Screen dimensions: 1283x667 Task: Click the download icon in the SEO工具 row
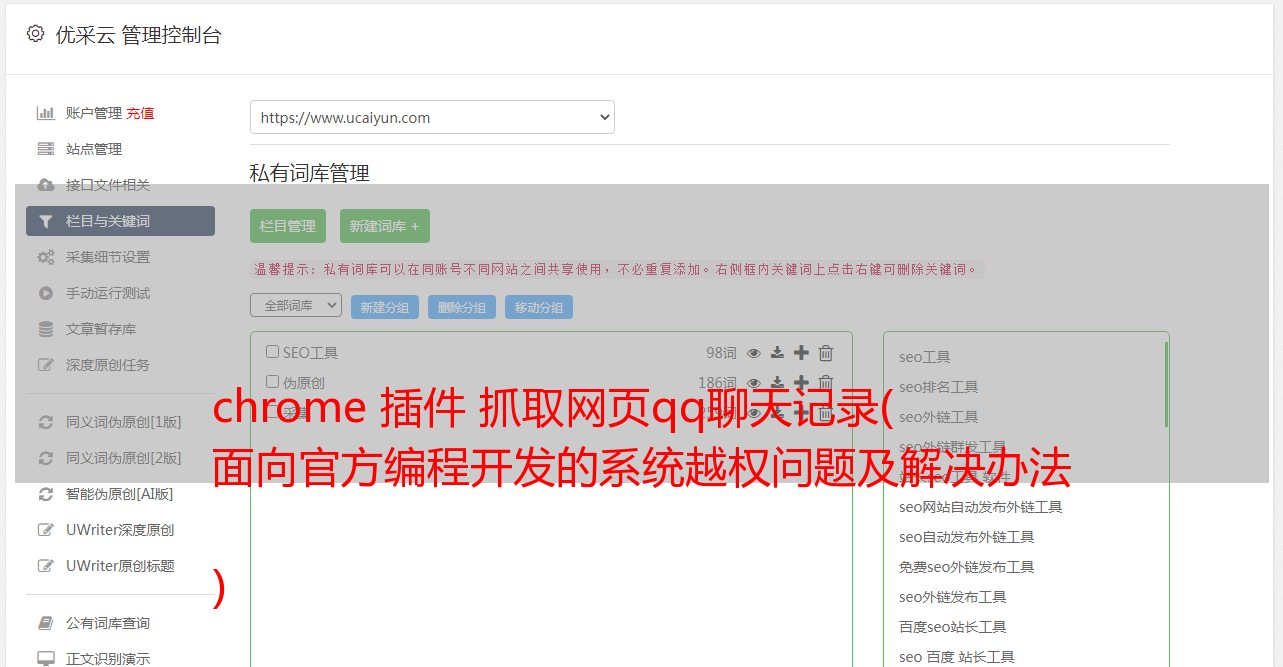pos(777,353)
